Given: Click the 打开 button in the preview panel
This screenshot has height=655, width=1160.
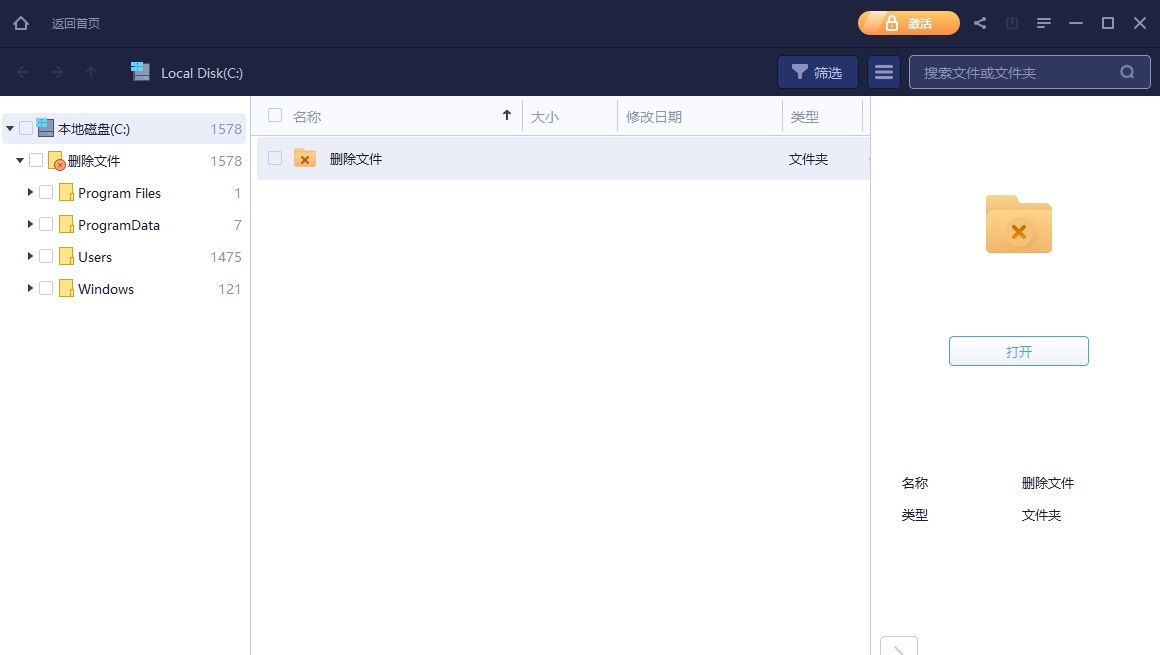Looking at the screenshot, I should tap(1018, 351).
